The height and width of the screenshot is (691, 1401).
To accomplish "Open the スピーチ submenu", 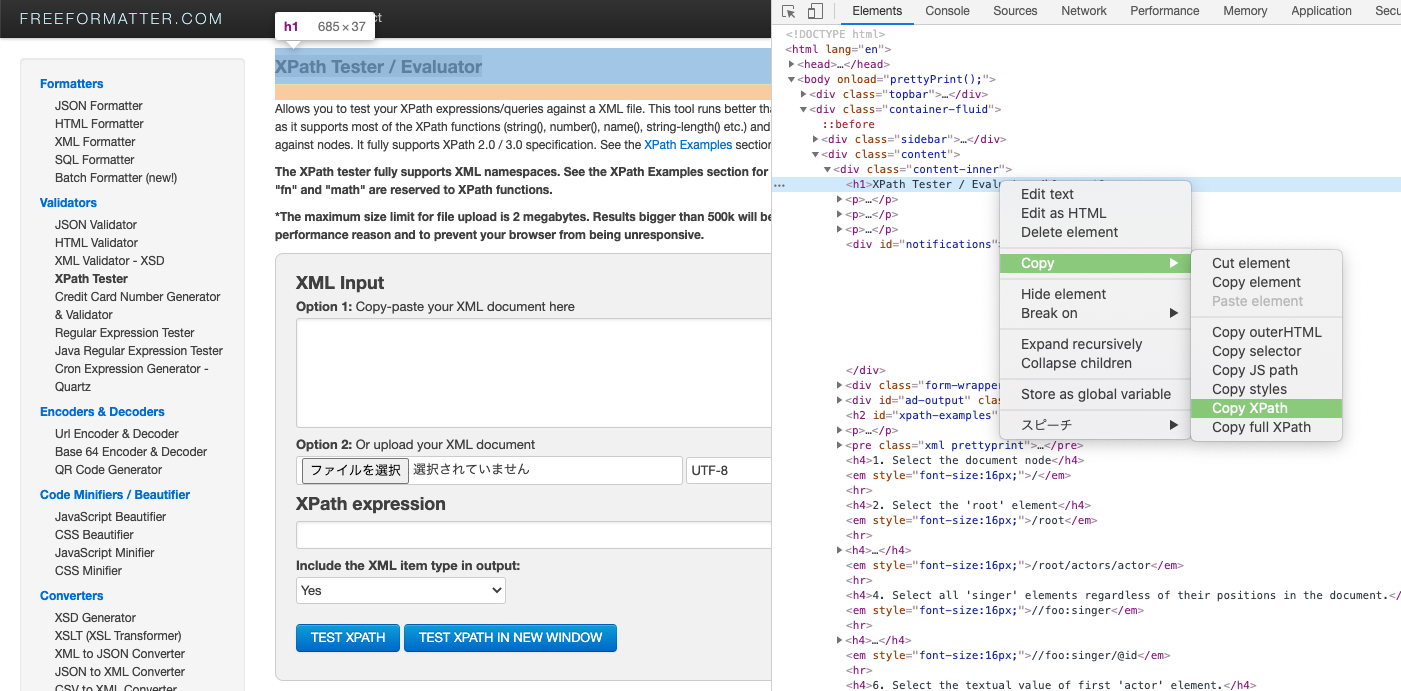I will point(1096,425).
